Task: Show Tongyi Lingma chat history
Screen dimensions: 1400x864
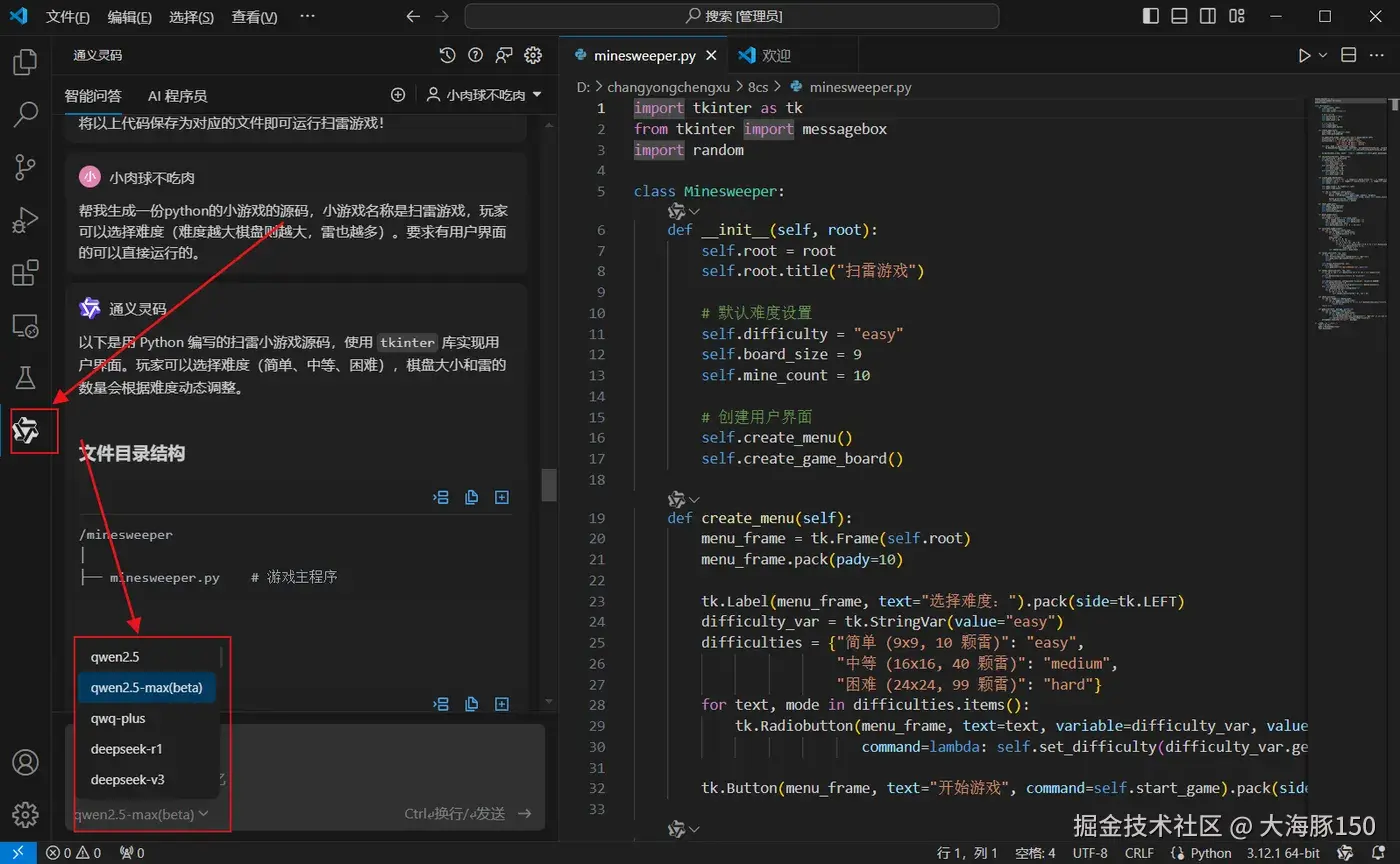Action: [447, 56]
